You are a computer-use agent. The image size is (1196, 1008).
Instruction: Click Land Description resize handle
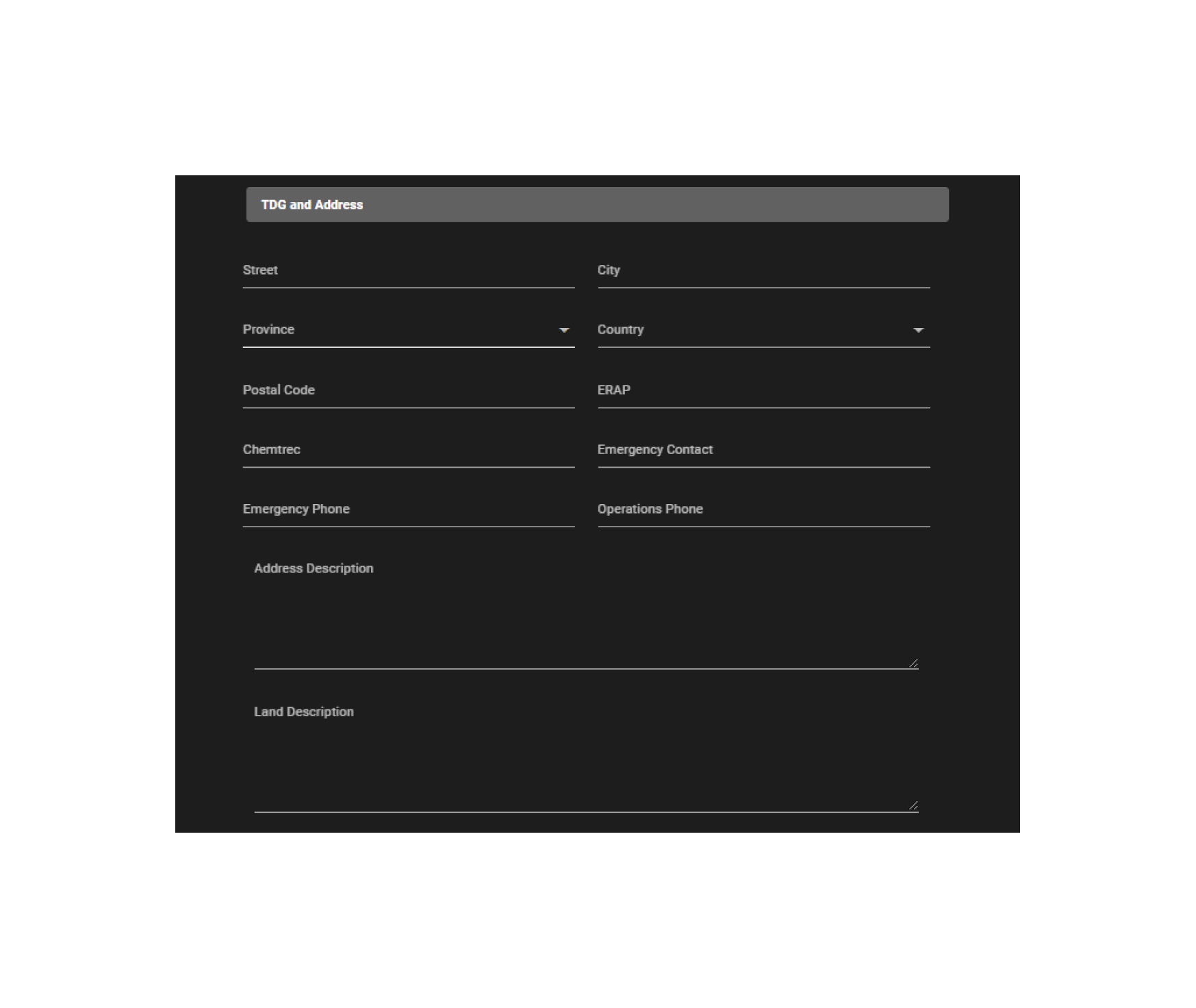pyautogui.click(x=913, y=806)
